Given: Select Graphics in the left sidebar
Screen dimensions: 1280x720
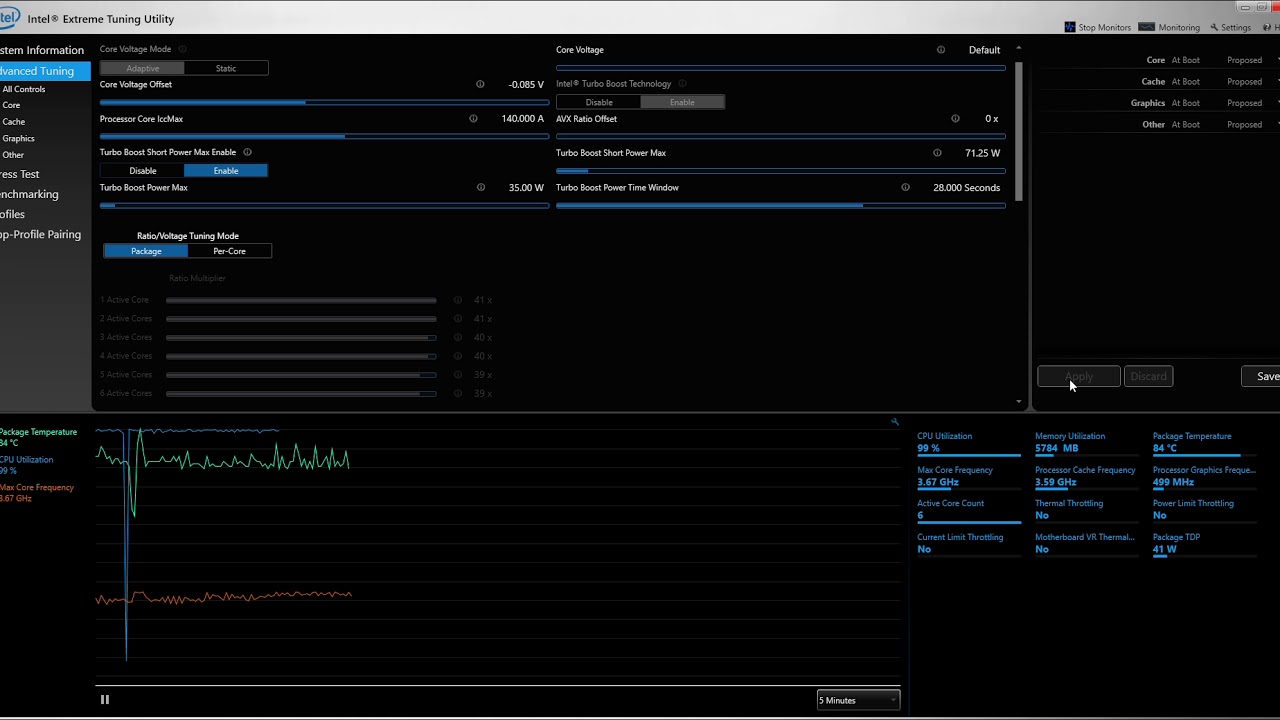Looking at the screenshot, I should 19,138.
